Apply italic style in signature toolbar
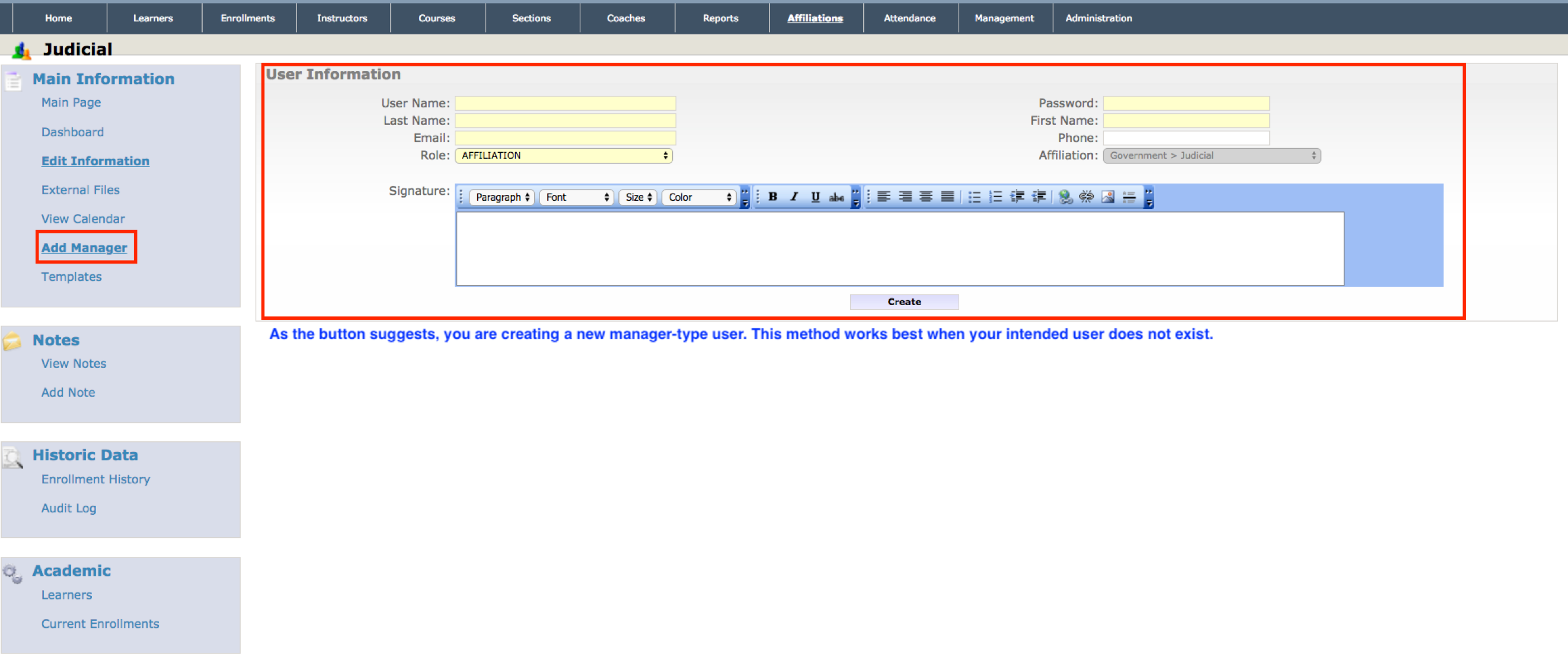The height and width of the screenshot is (654, 1568). click(794, 197)
